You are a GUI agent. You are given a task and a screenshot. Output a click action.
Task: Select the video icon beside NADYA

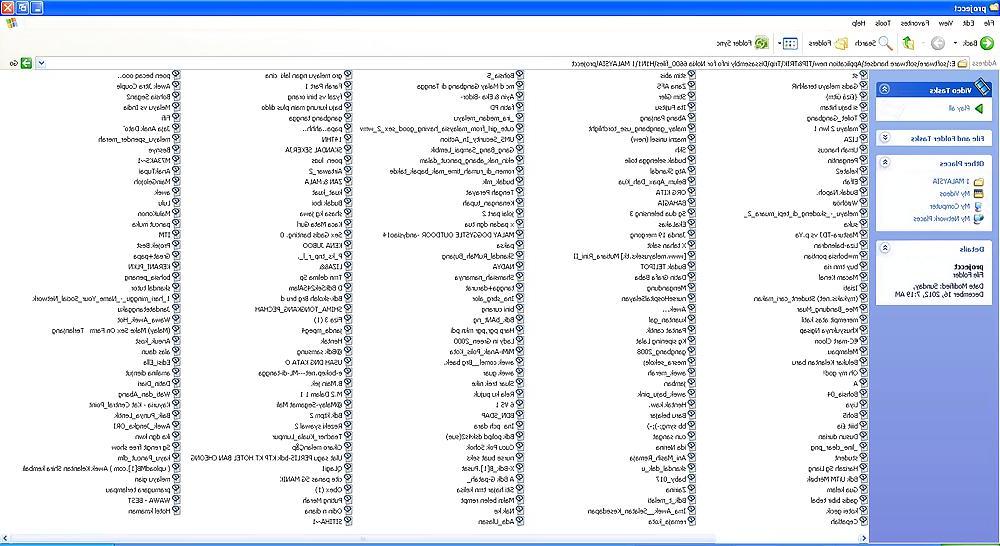pos(520,267)
